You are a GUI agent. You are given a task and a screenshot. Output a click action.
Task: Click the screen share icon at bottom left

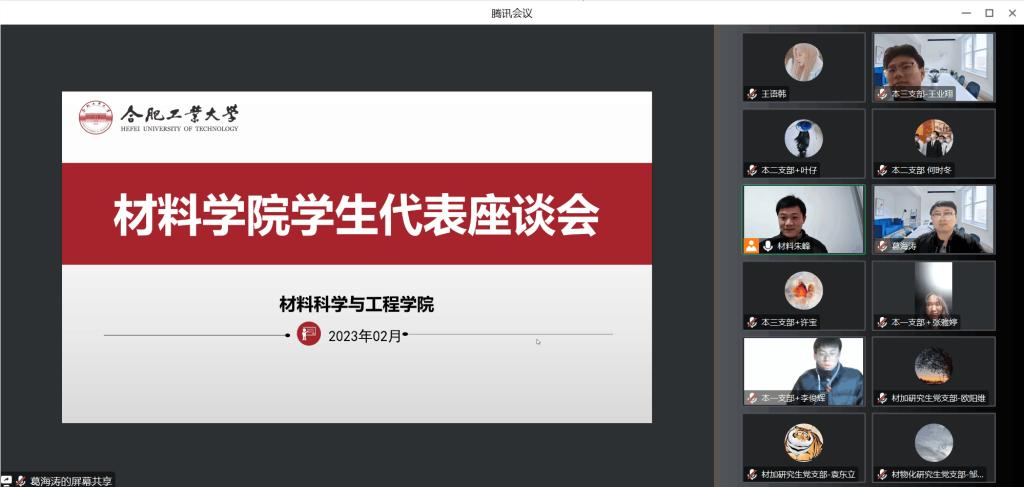pyautogui.click(x=6, y=480)
